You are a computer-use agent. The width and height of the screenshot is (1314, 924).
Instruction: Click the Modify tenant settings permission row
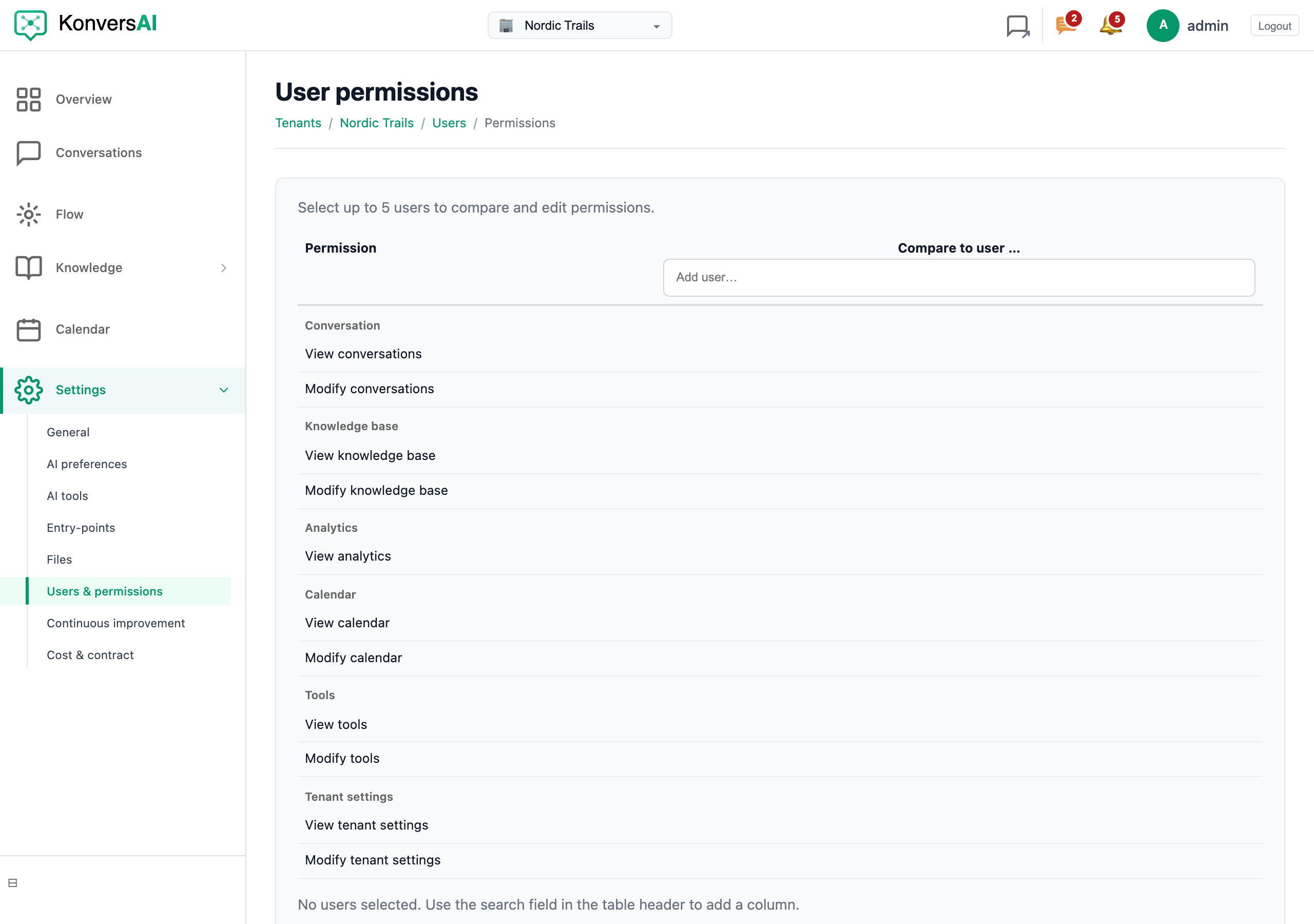coord(780,860)
